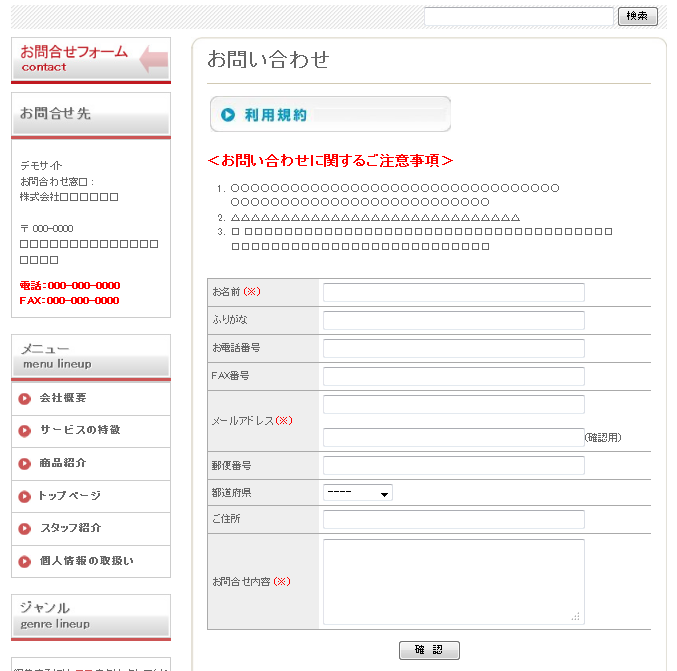
Task: Open the 都道府県 prefecture dropdown
Action: pos(357,493)
